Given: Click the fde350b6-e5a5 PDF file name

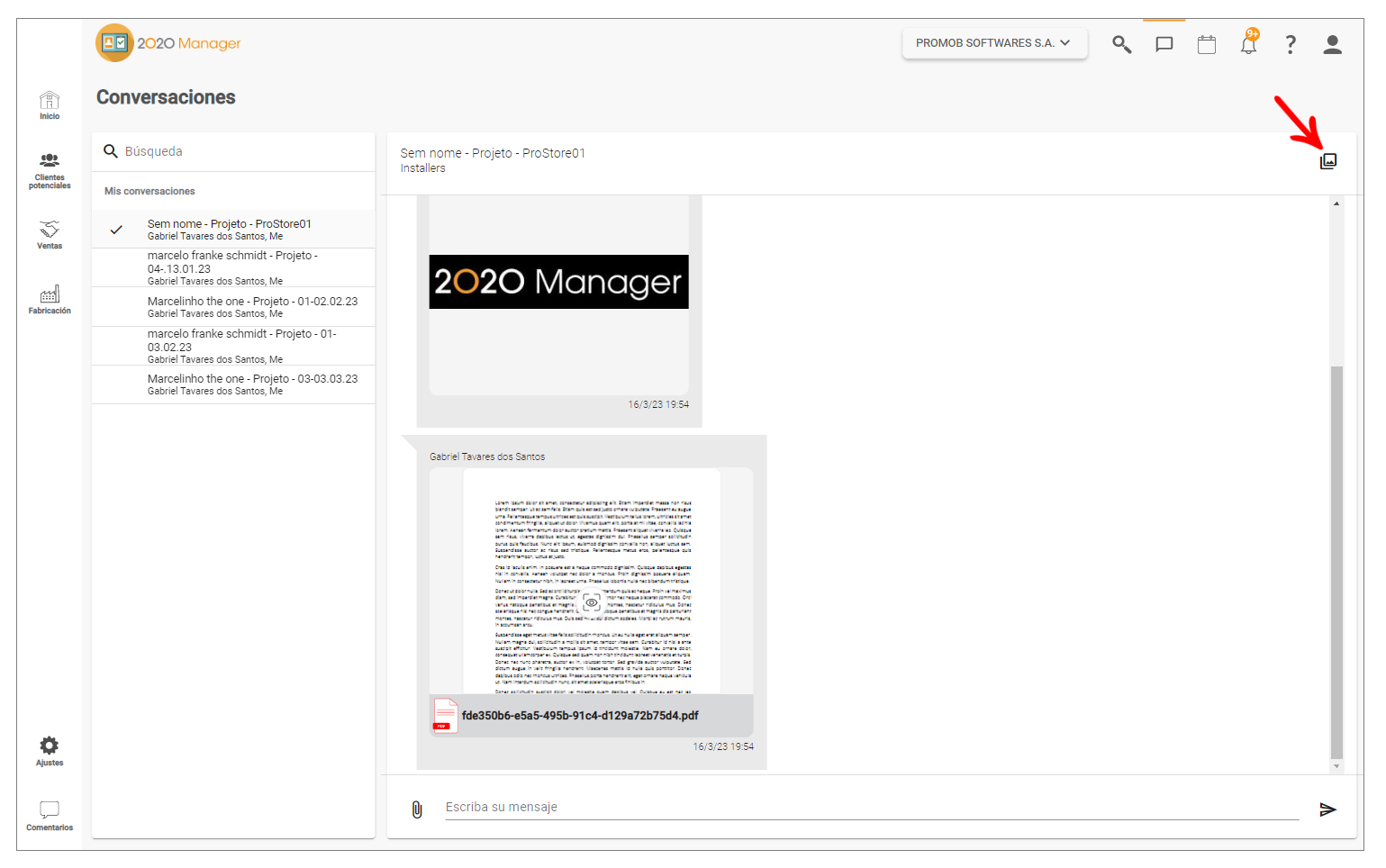Looking at the screenshot, I should tap(580, 716).
